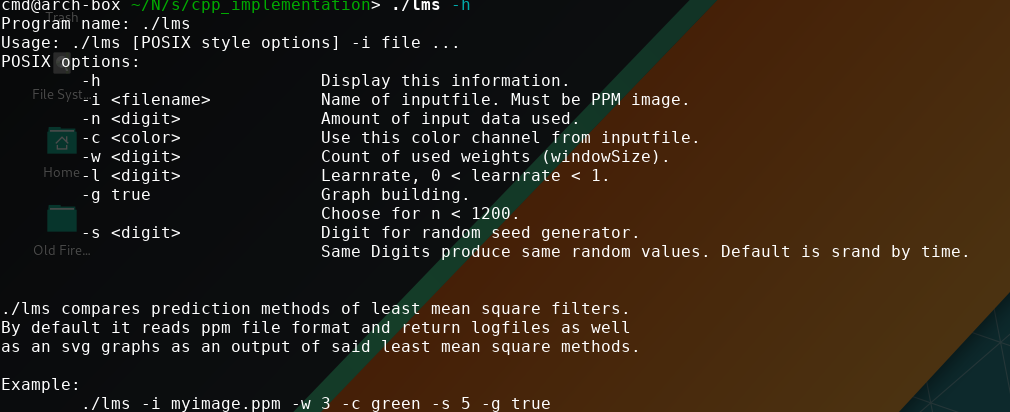This screenshot has height=412, width=1010.
Task: Select the Old Fire... folder icon
Action: click(62, 219)
